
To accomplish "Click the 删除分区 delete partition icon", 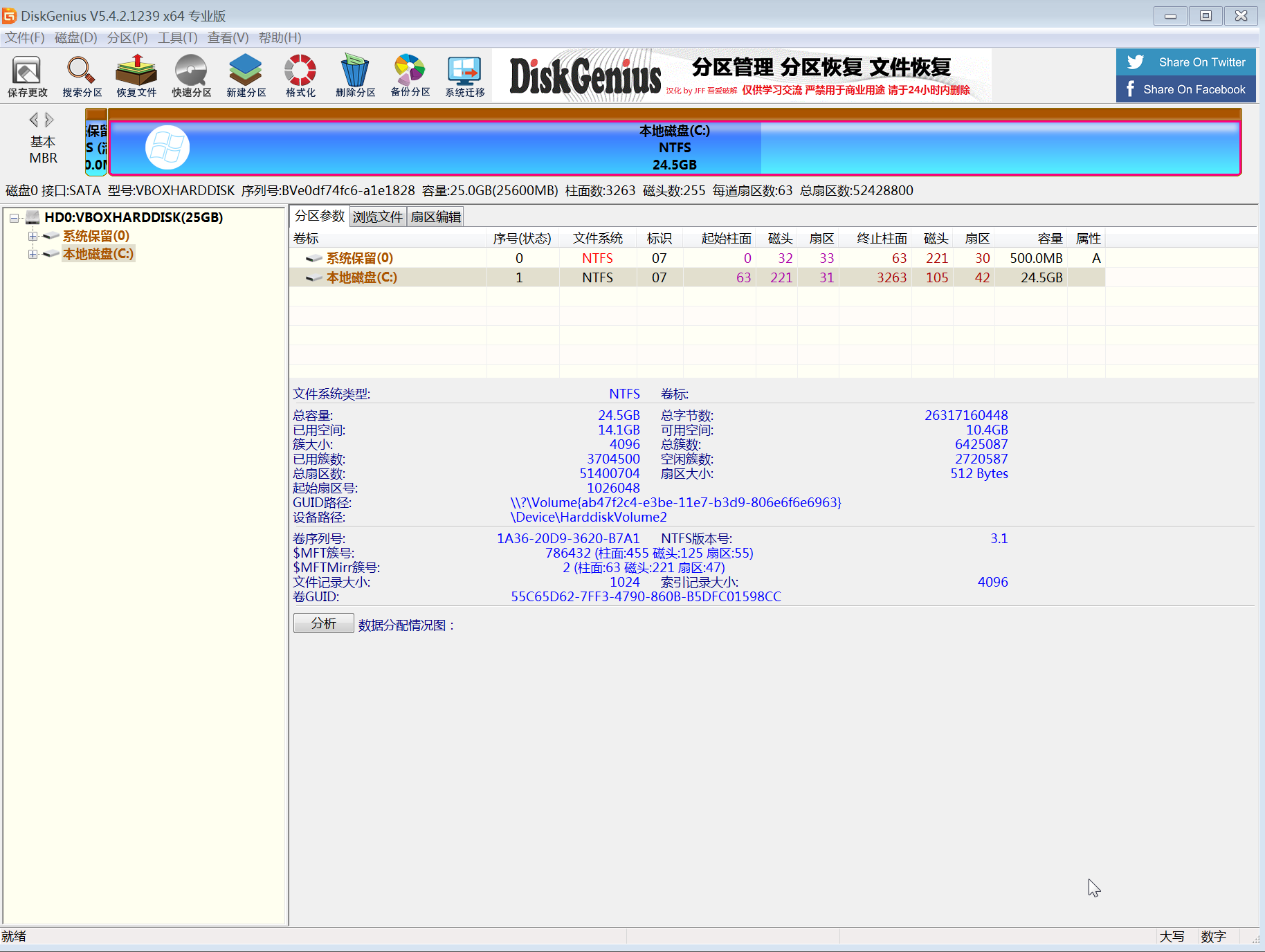I will click(x=355, y=76).
